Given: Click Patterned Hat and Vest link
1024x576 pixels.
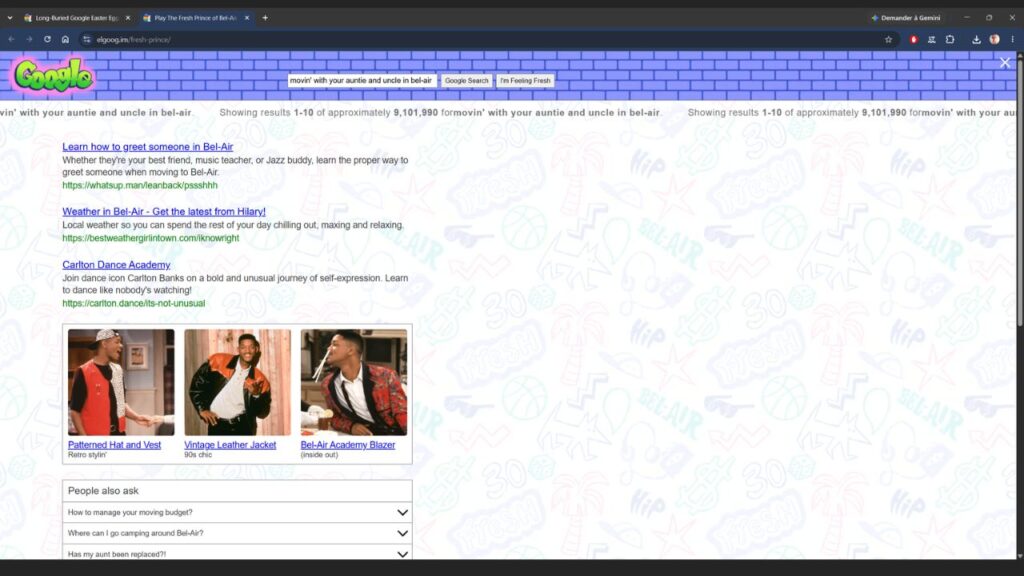Looking at the screenshot, I should pos(114,445).
